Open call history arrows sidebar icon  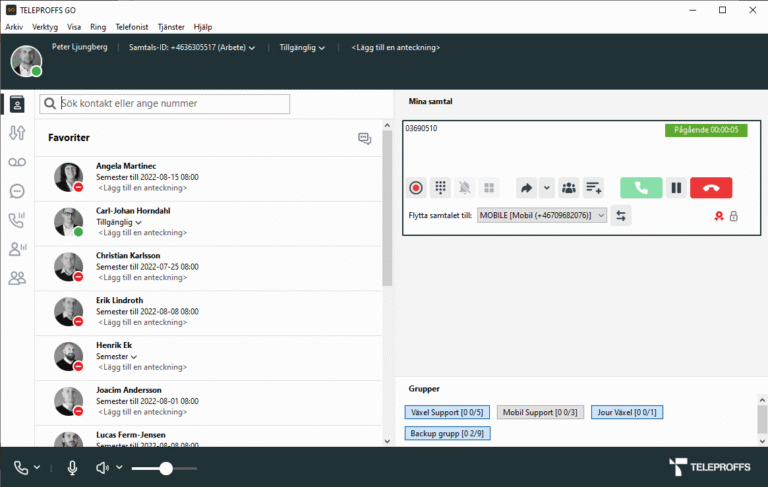point(17,133)
